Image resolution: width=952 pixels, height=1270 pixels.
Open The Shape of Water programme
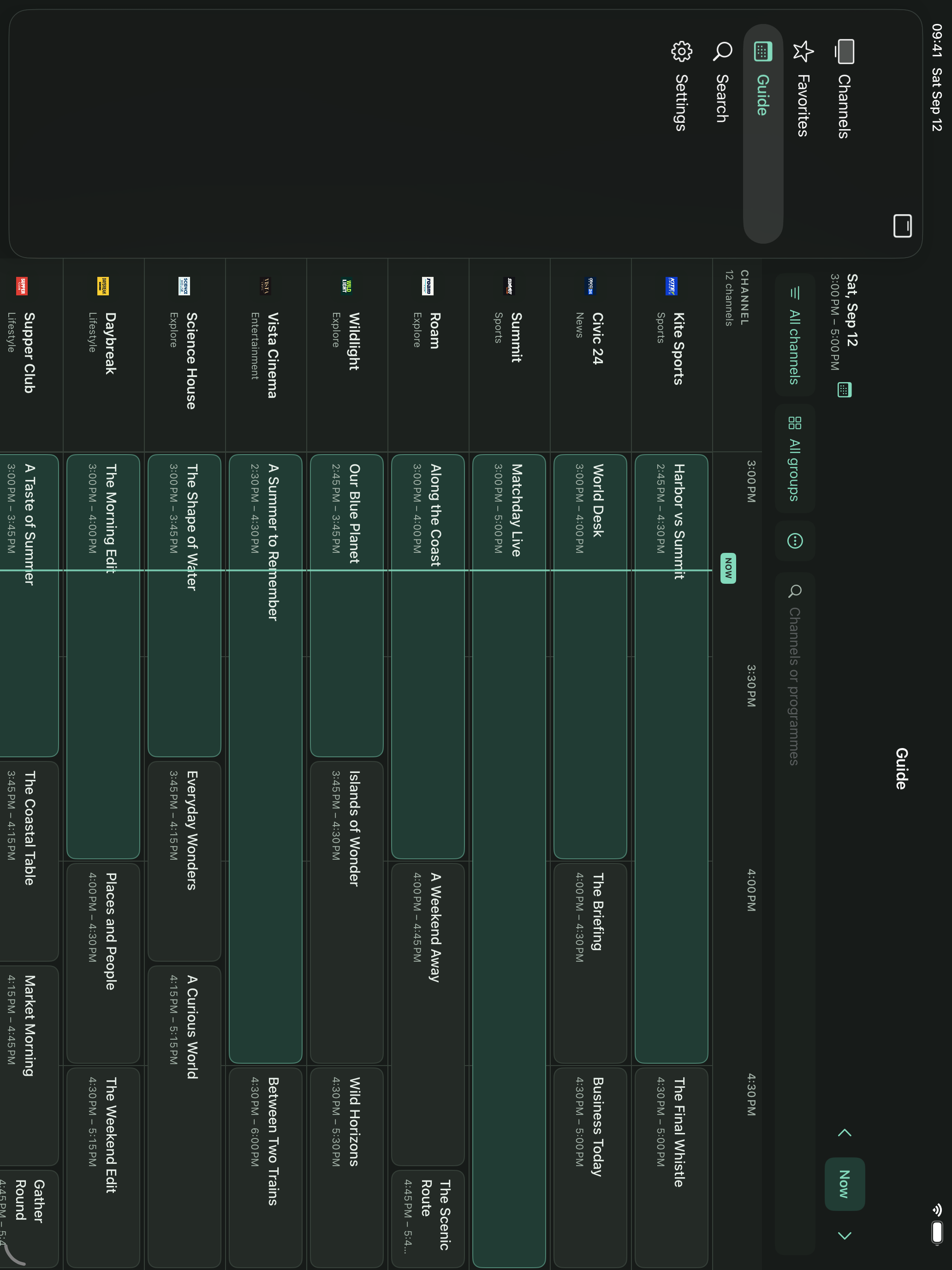click(x=184, y=606)
